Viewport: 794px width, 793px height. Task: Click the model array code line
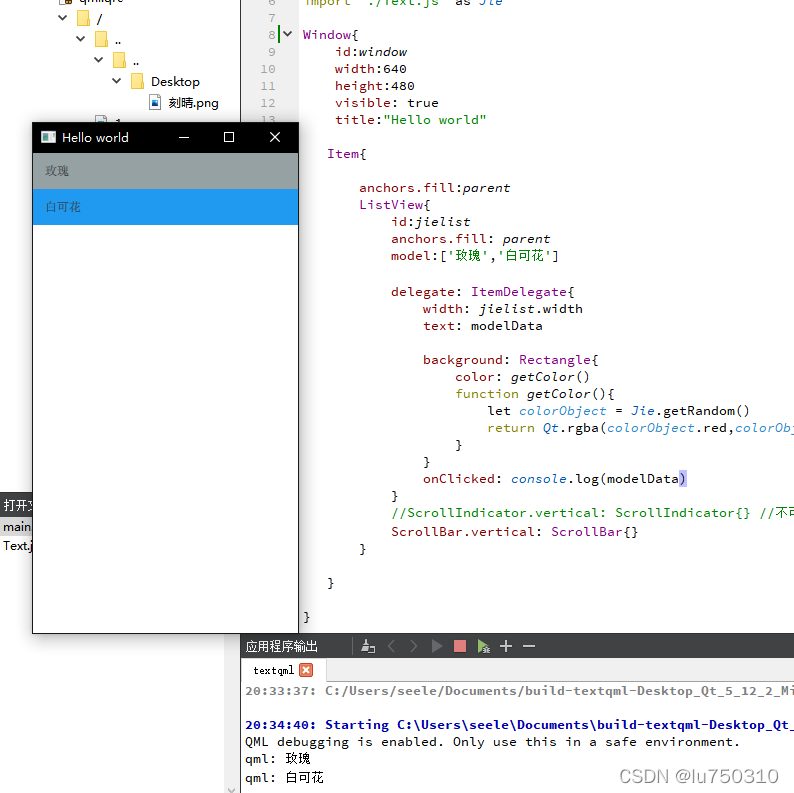coord(474,256)
